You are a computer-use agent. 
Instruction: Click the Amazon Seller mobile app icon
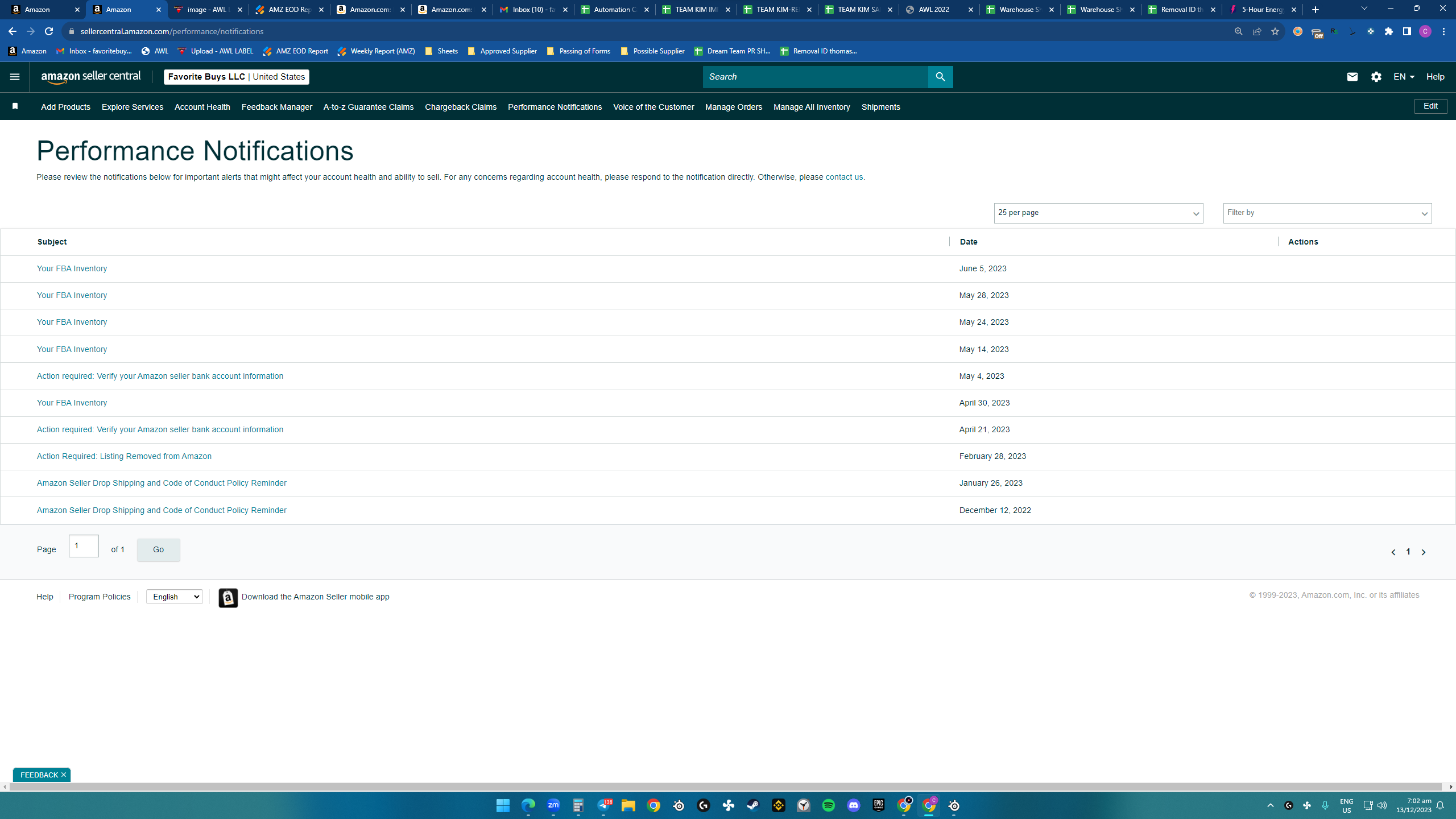click(x=228, y=597)
